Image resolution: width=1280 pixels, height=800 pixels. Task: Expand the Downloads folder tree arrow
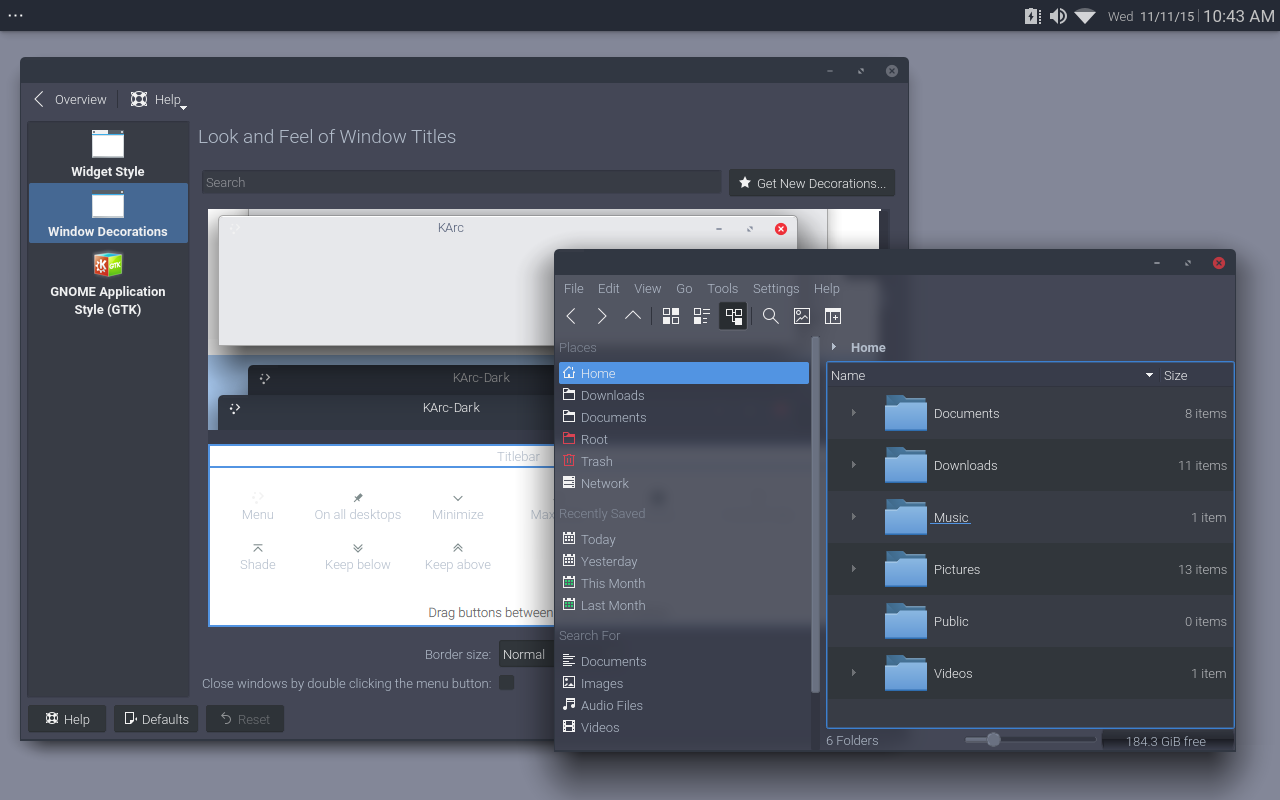853,465
